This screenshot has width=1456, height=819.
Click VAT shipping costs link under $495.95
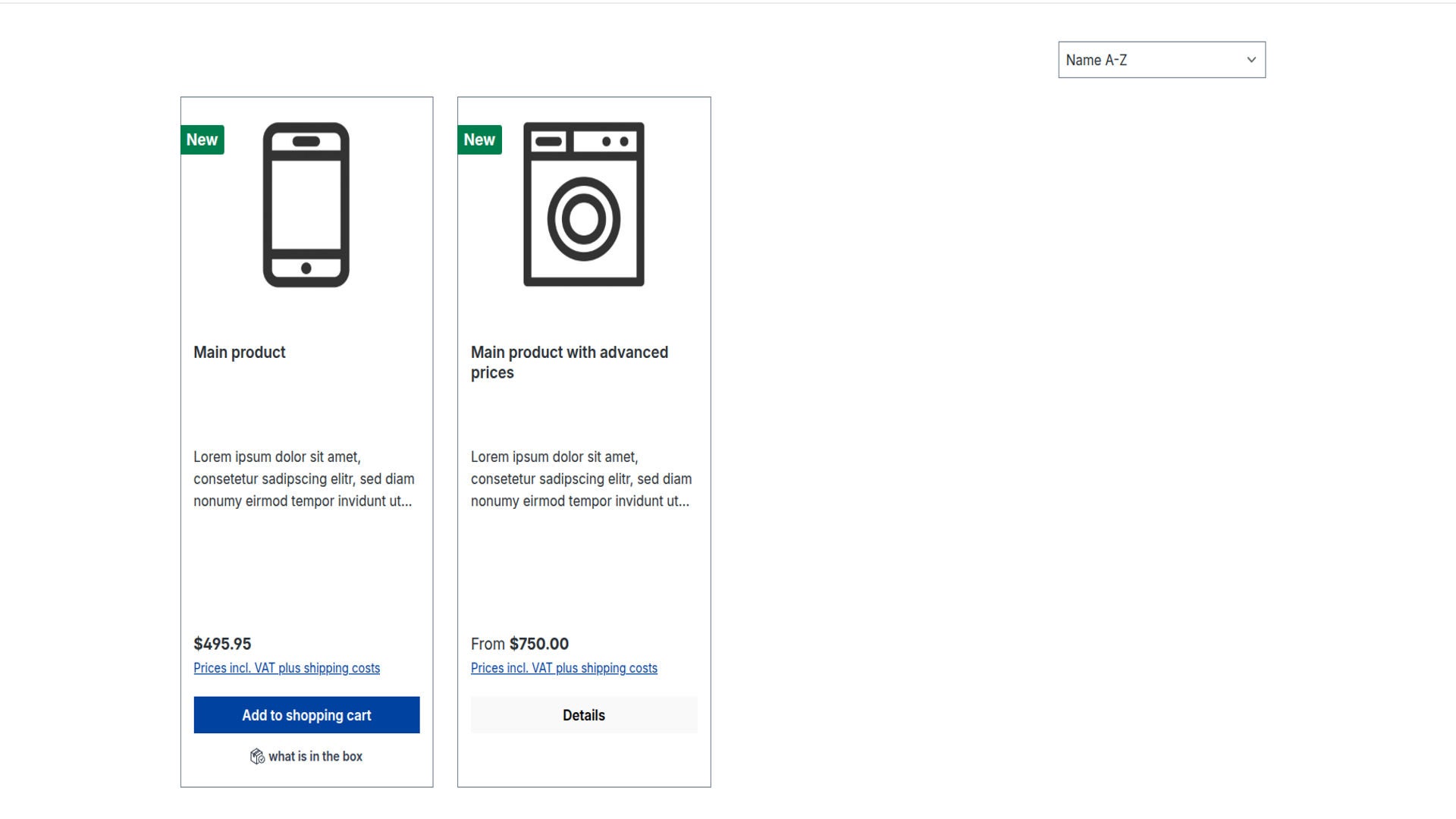tap(287, 668)
